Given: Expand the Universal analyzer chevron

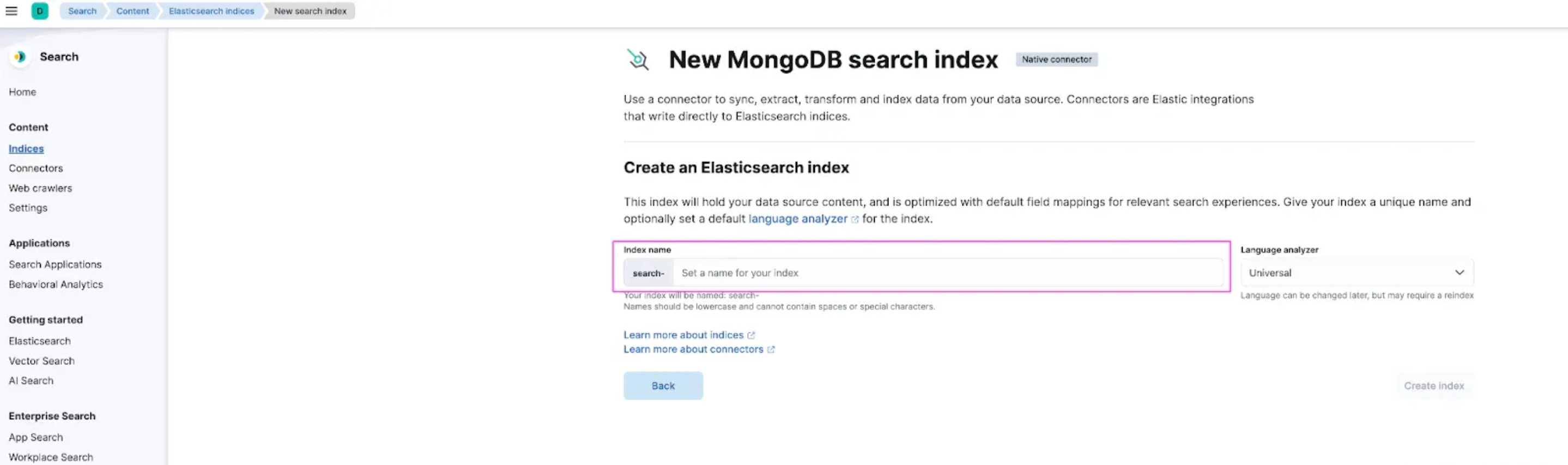Looking at the screenshot, I should tap(1460, 273).
